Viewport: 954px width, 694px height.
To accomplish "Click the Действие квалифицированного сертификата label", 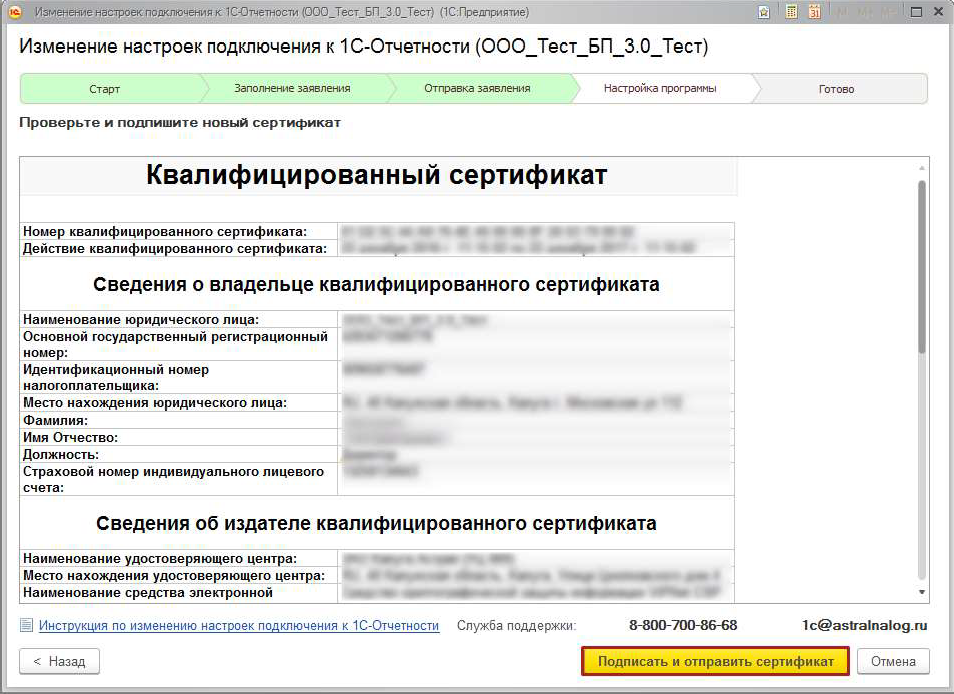I will tap(175, 248).
